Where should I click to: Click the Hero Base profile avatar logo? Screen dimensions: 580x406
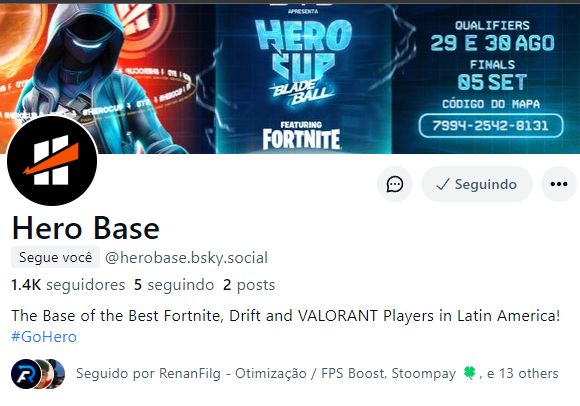coord(52,160)
